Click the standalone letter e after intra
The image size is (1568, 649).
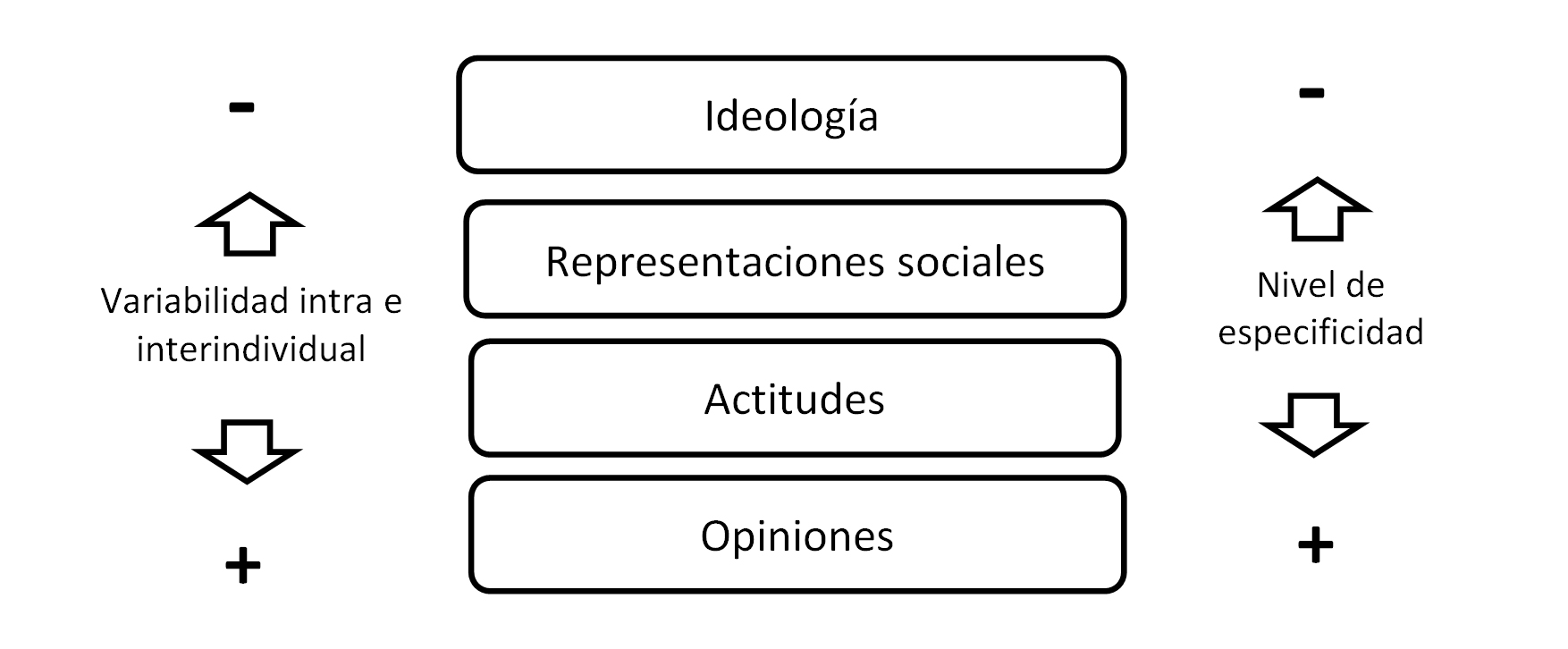pos(392,302)
